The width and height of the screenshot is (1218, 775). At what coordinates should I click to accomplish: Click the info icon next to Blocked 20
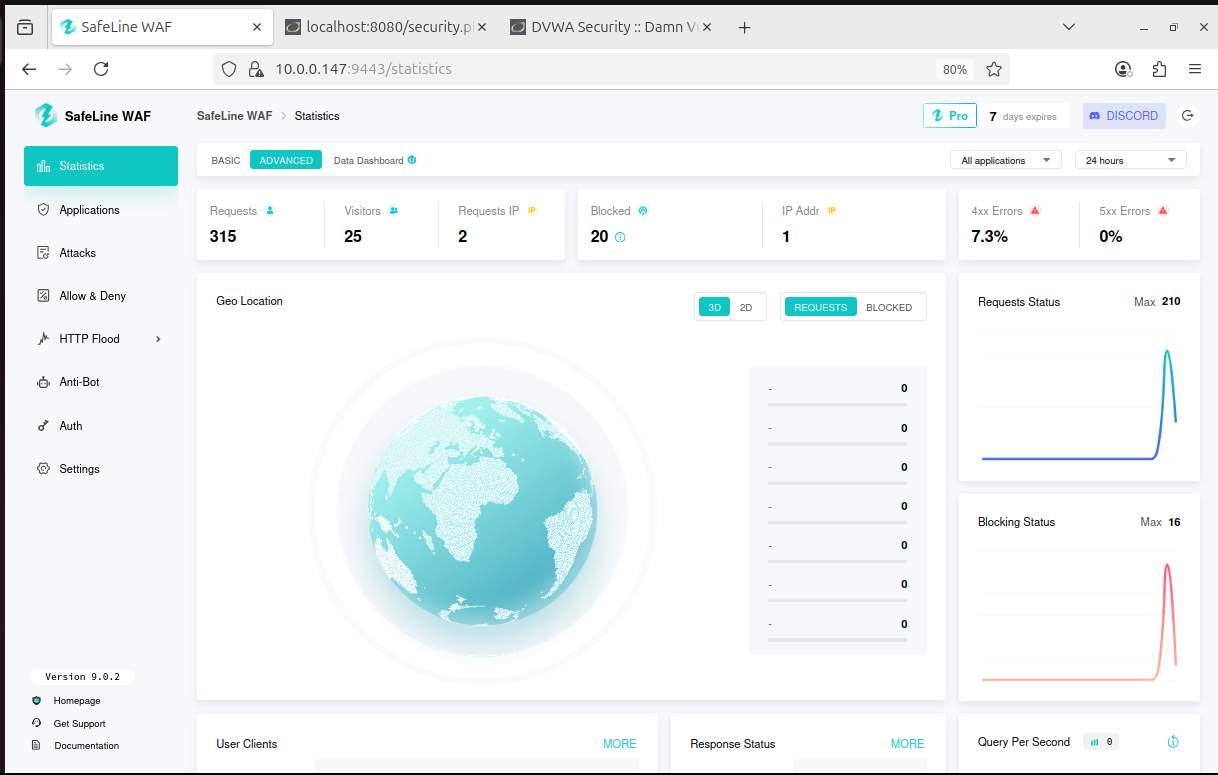tap(620, 237)
